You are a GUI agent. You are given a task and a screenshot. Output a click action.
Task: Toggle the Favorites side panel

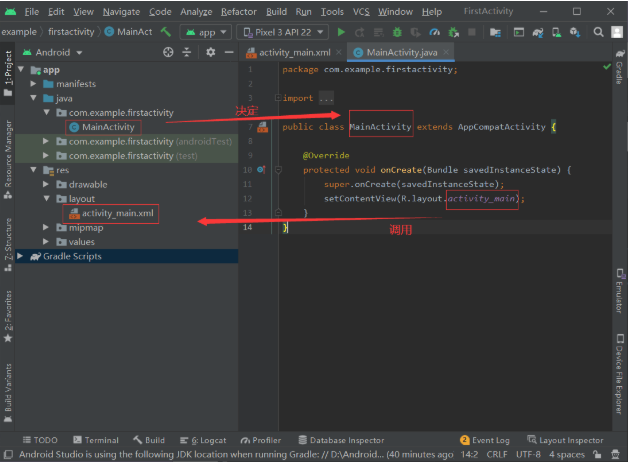point(8,316)
